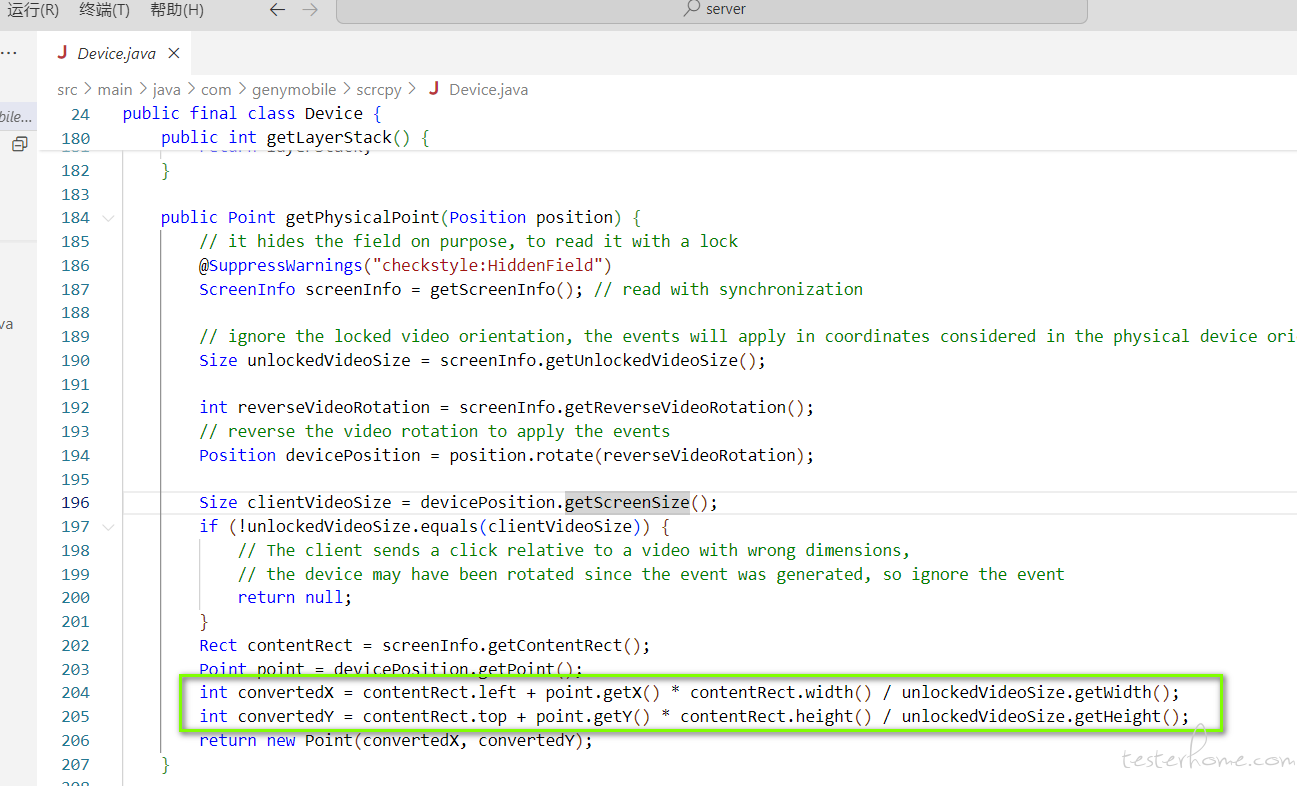Collapse the fold at line 197
This screenshot has width=1297, height=786.
click(x=108, y=527)
